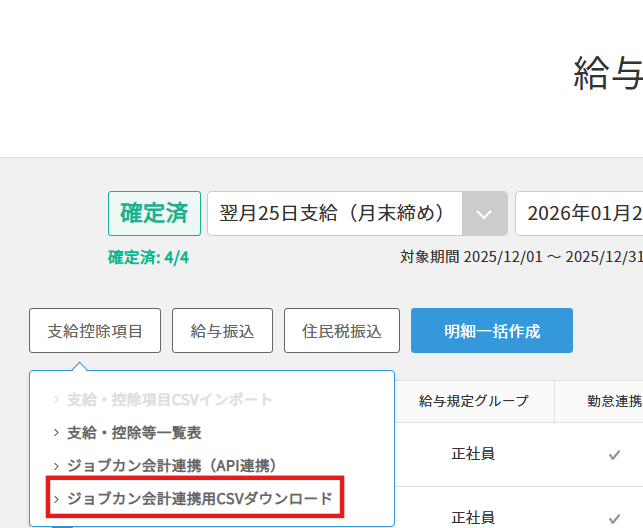Open the 翌月25日支給(月末締め) dropdown arrow
Image resolution: width=643 pixels, height=528 pixels.
click(x=484, y=214)
